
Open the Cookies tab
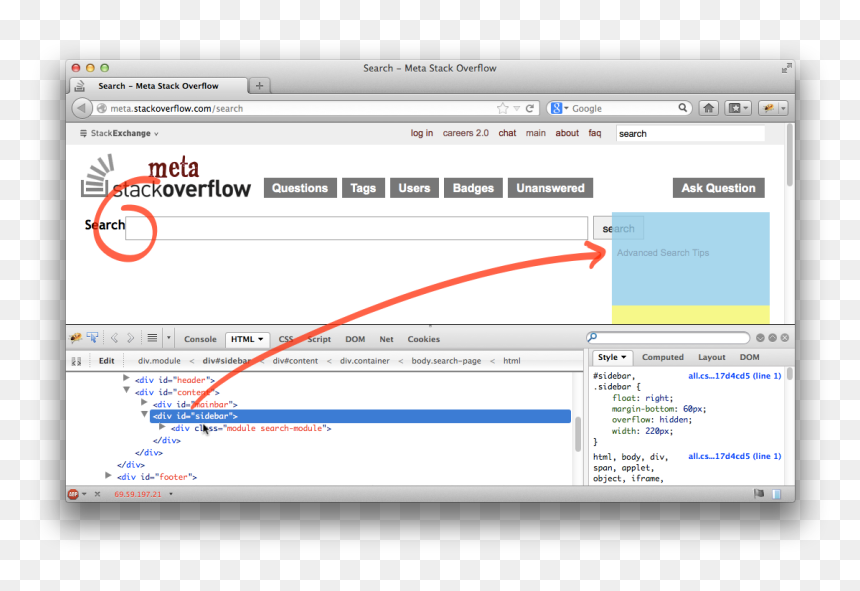pos(423,339)
